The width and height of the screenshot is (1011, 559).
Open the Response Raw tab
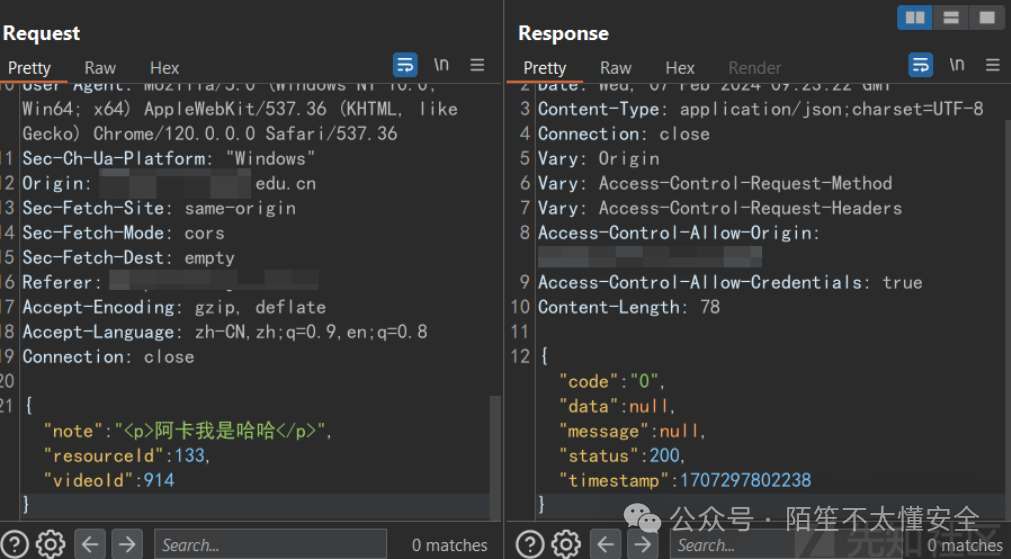616,68
